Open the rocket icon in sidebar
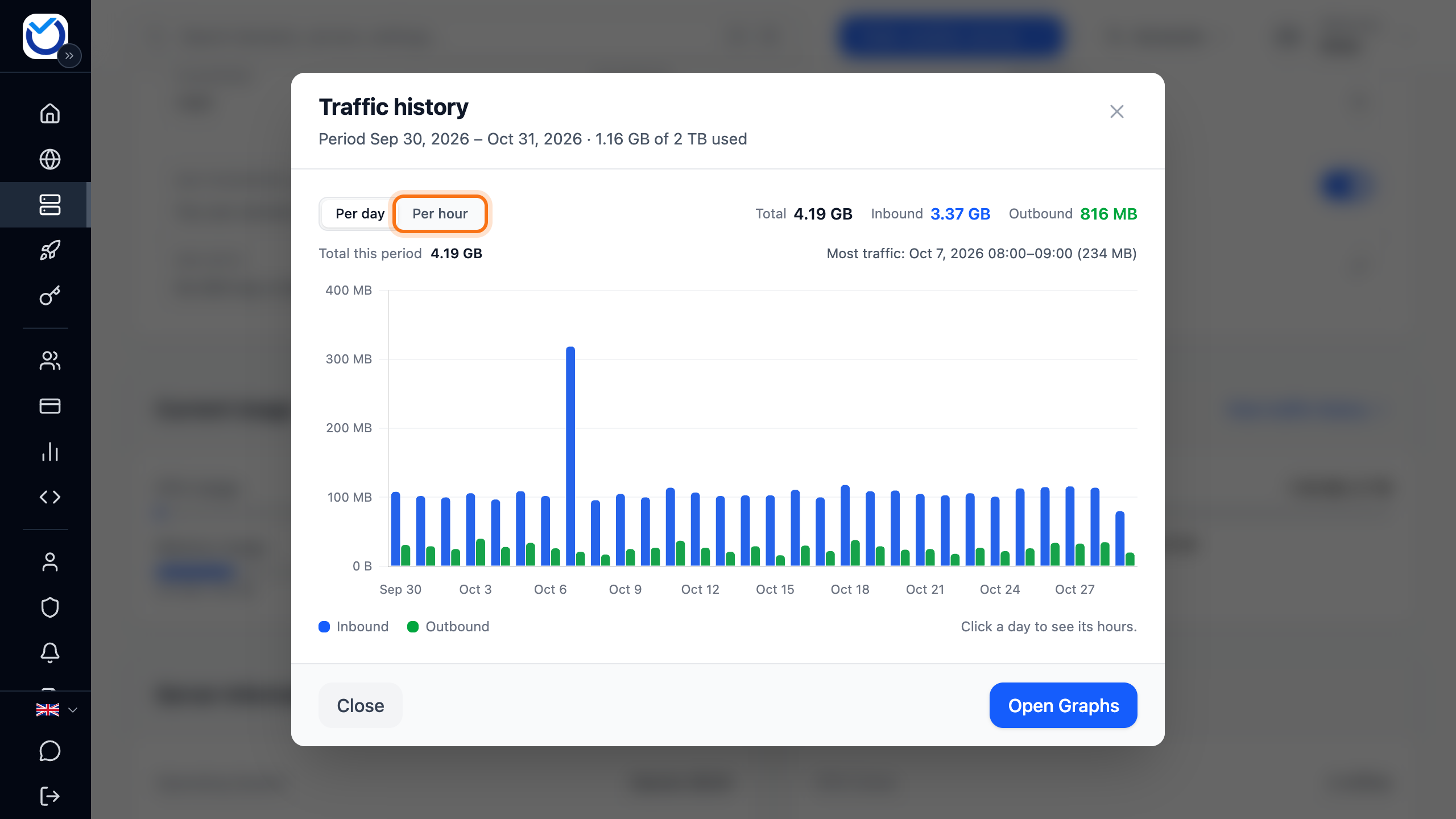Screen dimensions: 1456x819 coord(50,250)
